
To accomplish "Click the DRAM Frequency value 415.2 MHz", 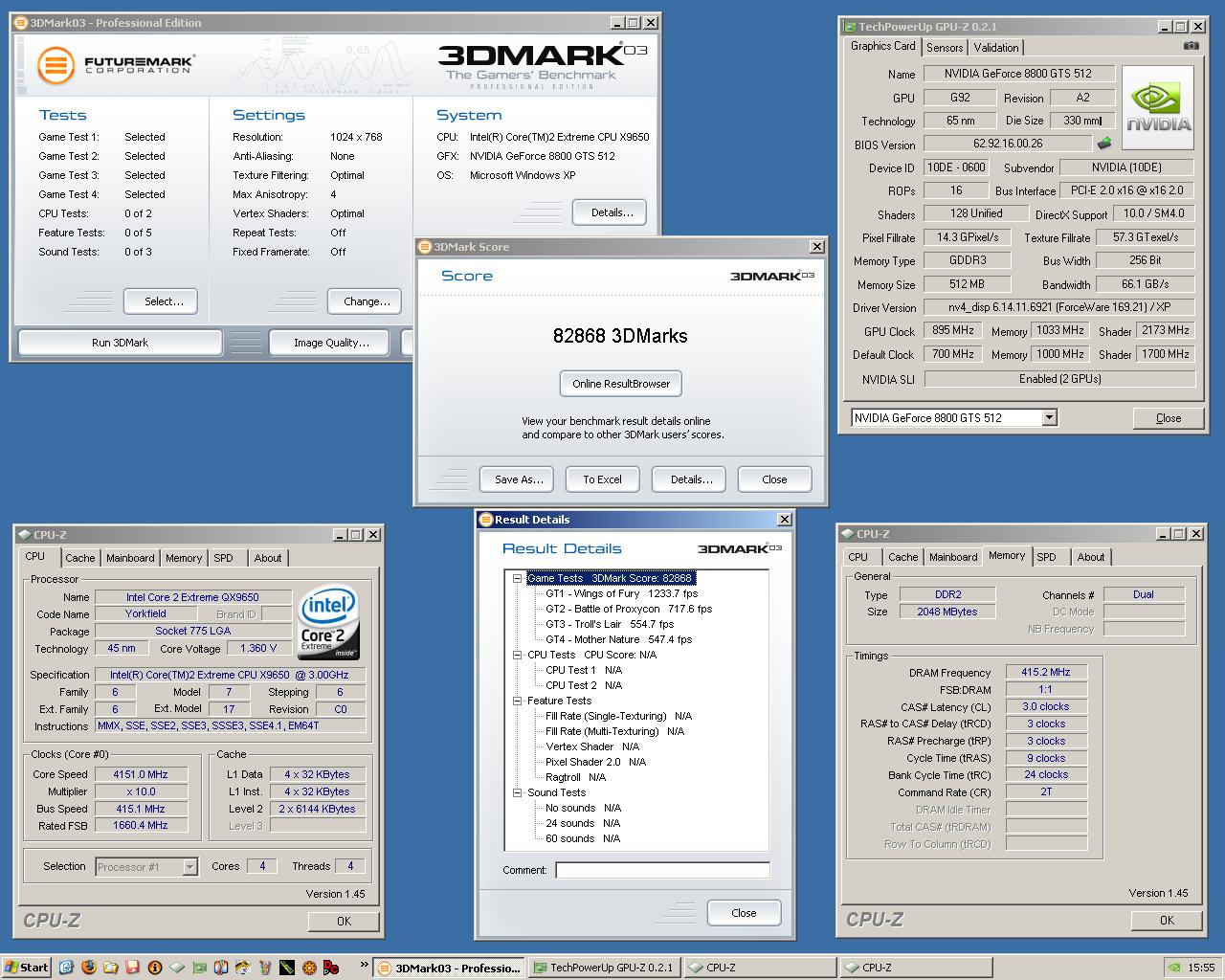I will click(x=1046, y=673).
